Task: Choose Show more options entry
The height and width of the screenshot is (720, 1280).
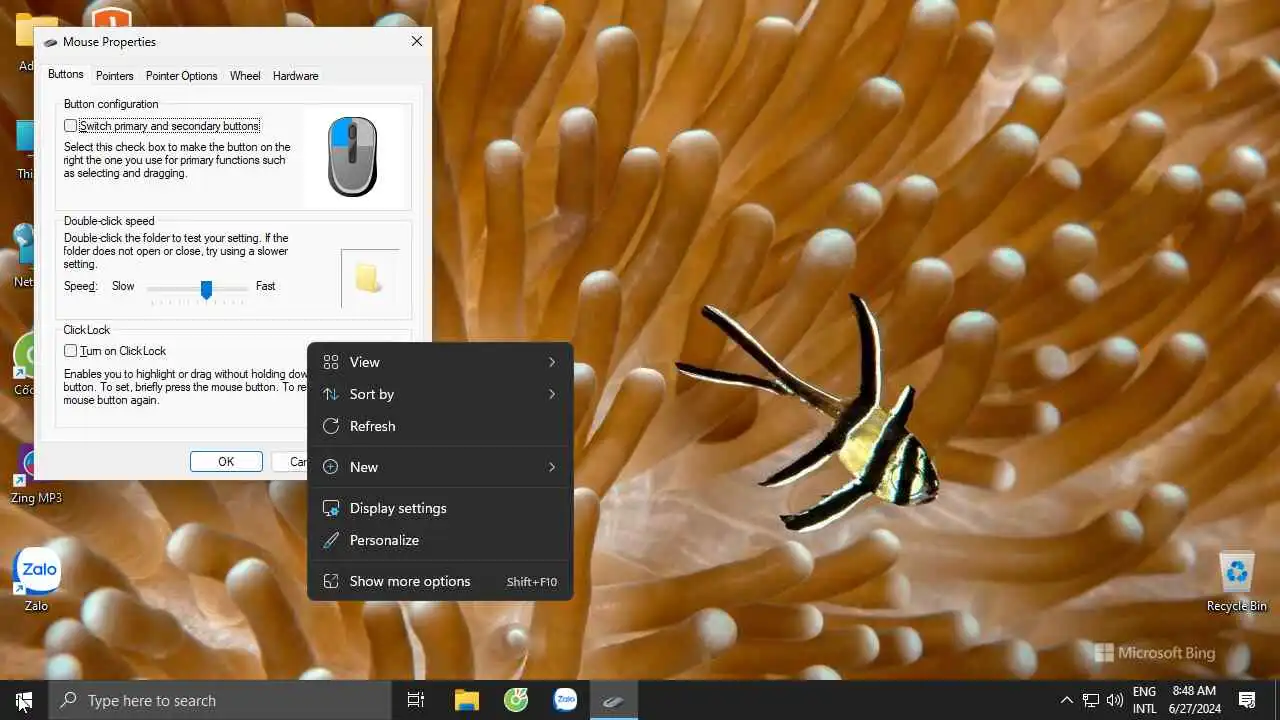Action: point(440,581)
